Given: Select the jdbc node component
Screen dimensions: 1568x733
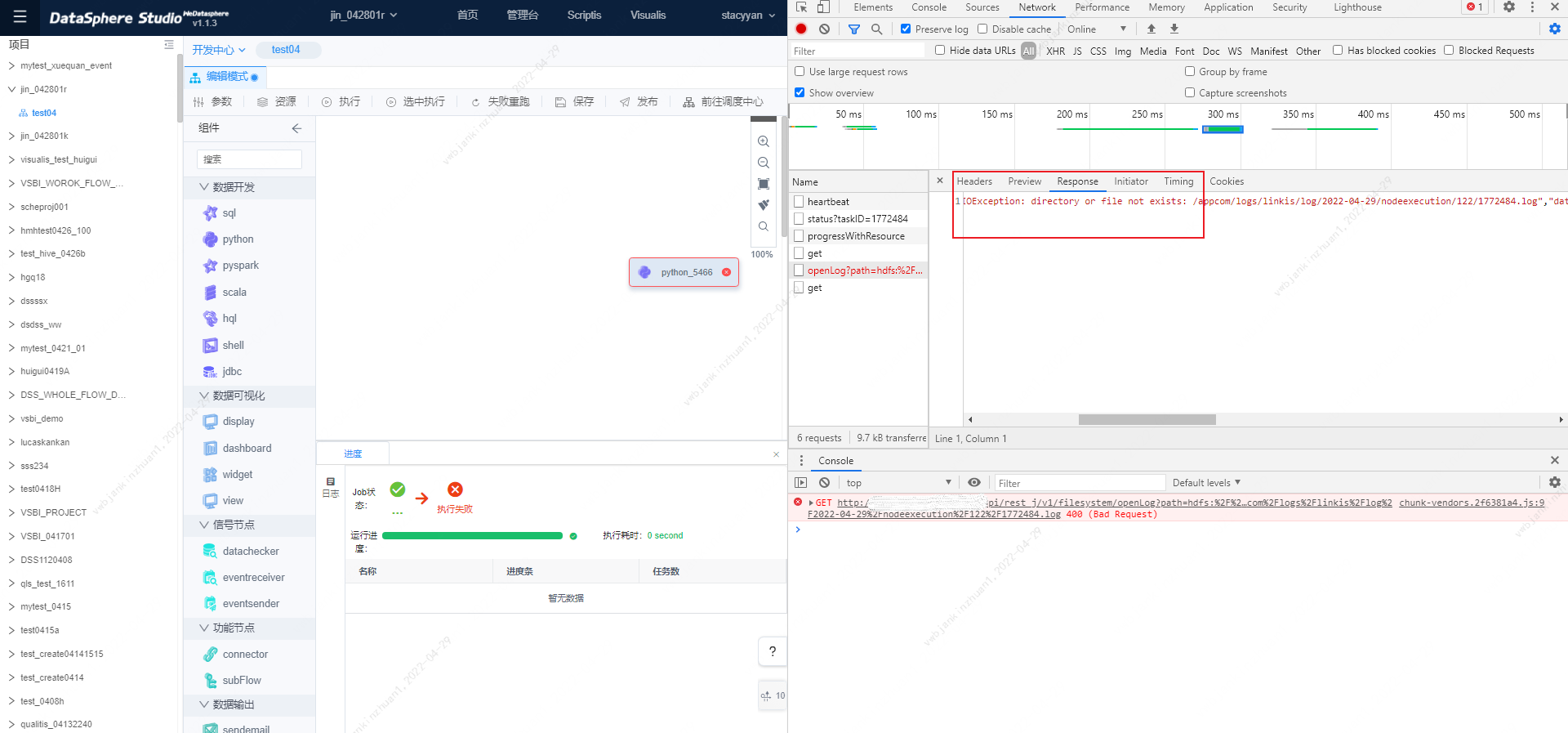Looking at the screenshot, I should [x=223, y=372].
